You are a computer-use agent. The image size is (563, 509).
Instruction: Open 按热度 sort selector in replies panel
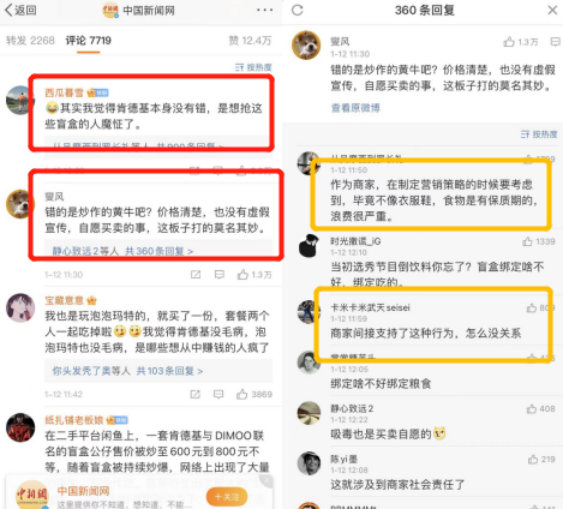coord(539,134)
